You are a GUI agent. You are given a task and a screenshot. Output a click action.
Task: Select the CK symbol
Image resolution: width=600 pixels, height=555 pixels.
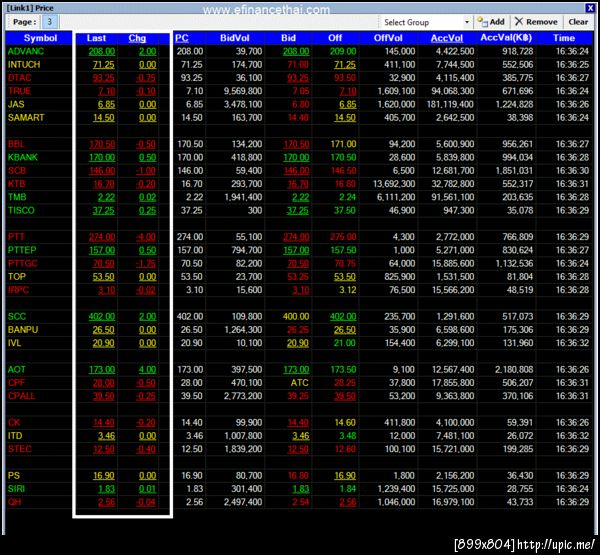(14, 423)
